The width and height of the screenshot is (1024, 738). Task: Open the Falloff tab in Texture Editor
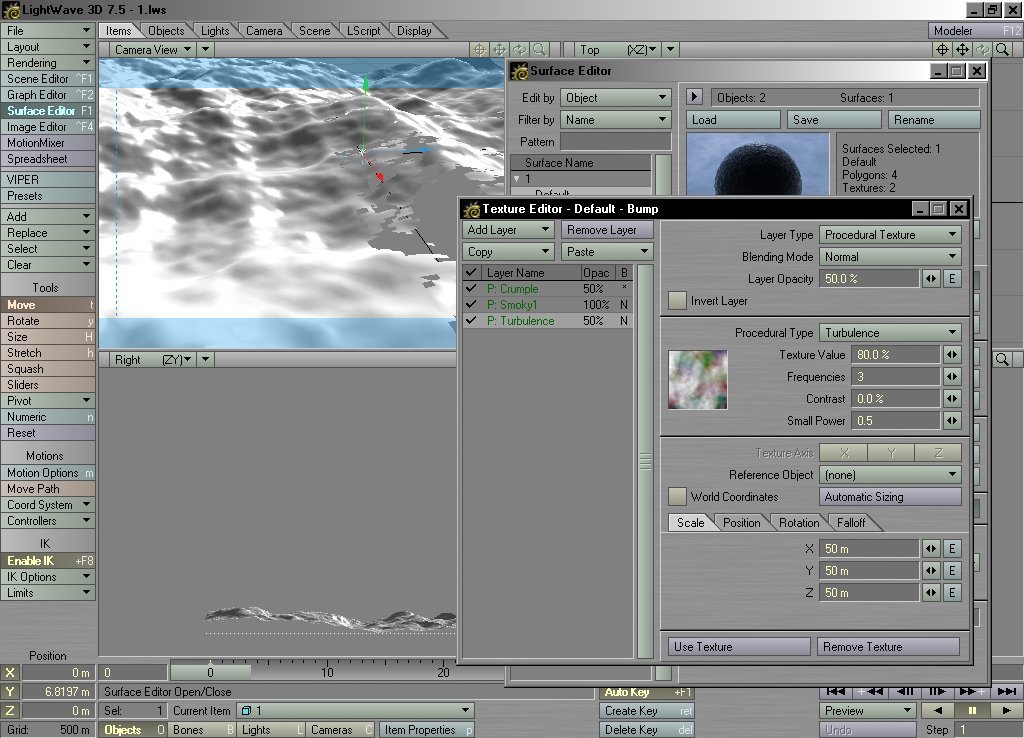tap(851, 522)
